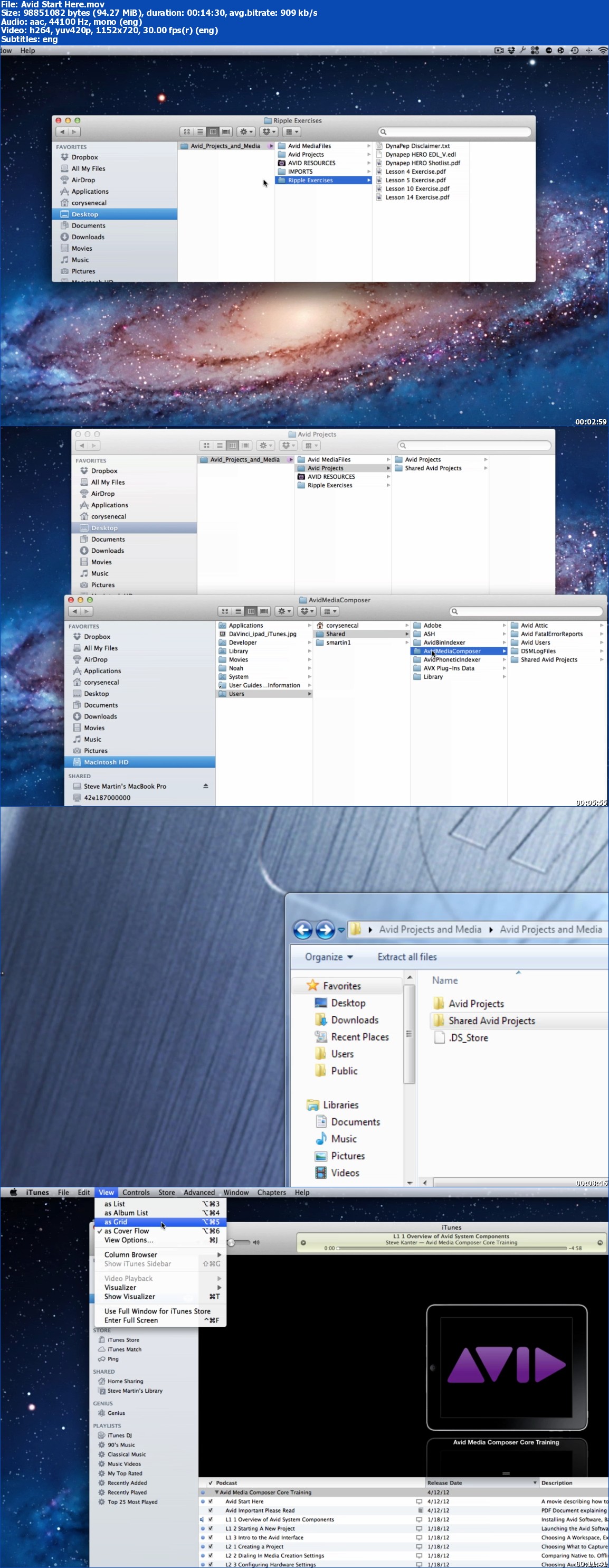
Task: Open View Options… menu entry
Action: (x=160, y=1240)
